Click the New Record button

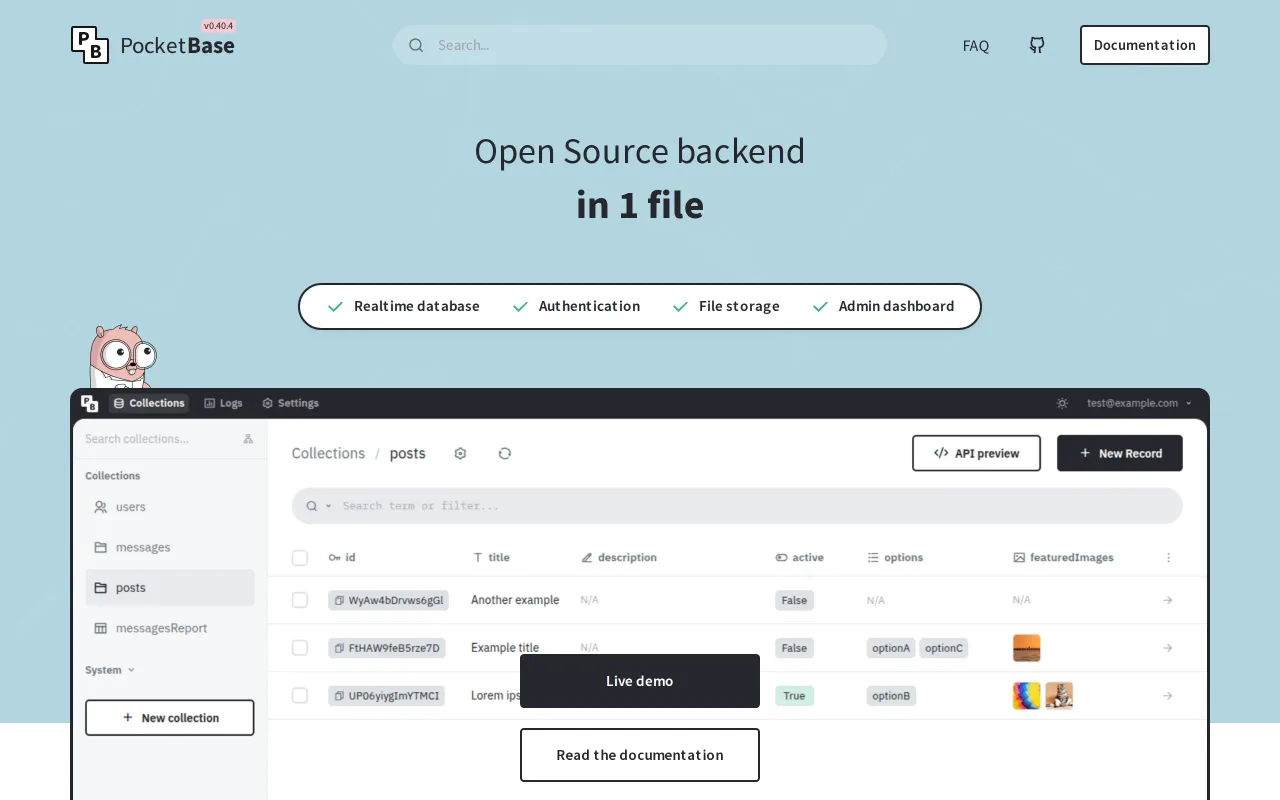(1120, 453)
